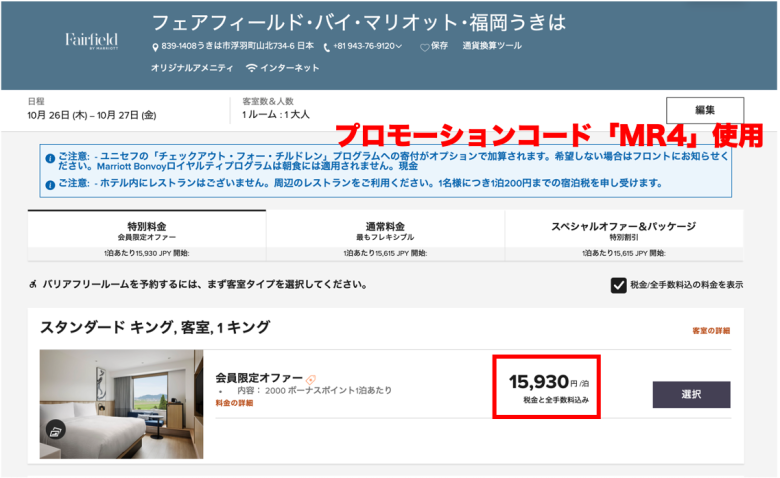
Task: Switch to the 通常料金 tab
Action: (x=385, y=235)
